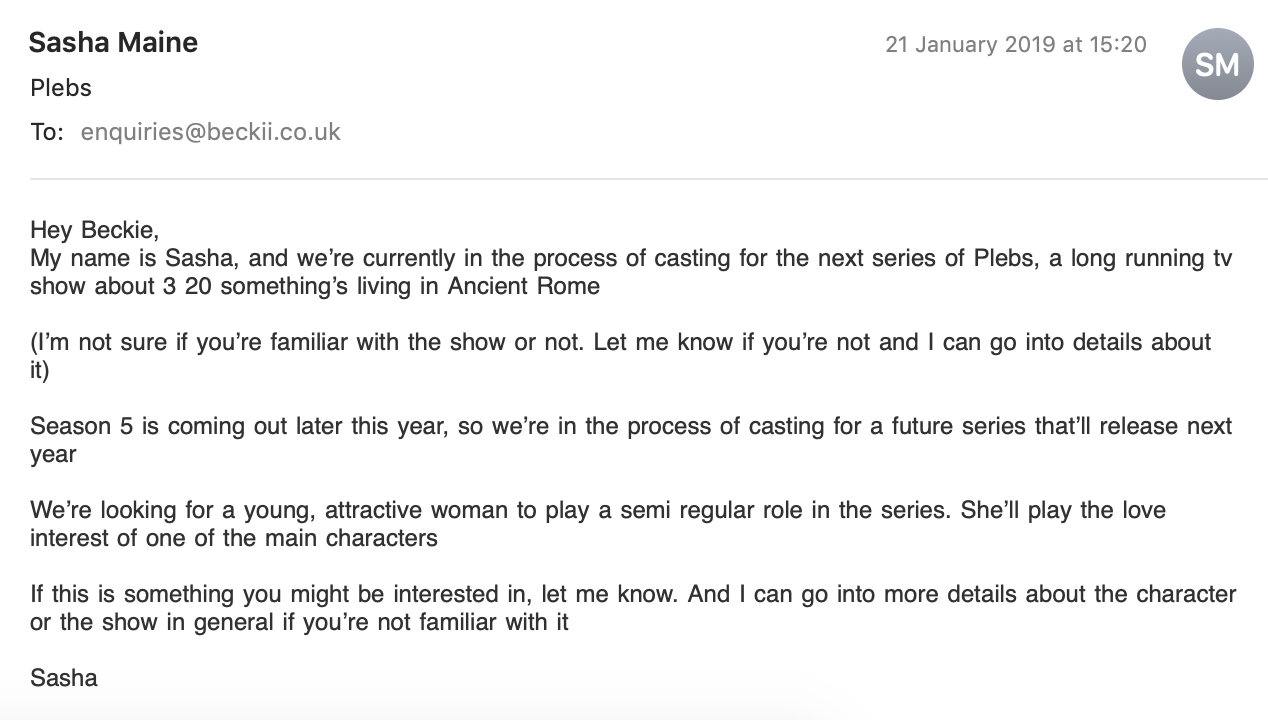Click the paragraph starting If this is something
1268x720 pixels.
pos(633,608)
